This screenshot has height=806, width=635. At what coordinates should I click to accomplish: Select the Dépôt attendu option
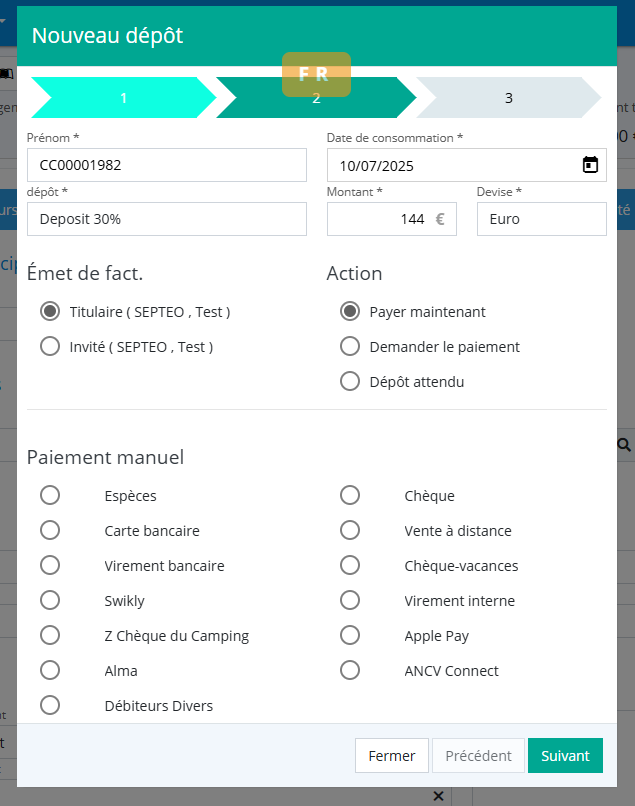coord(350,382)
